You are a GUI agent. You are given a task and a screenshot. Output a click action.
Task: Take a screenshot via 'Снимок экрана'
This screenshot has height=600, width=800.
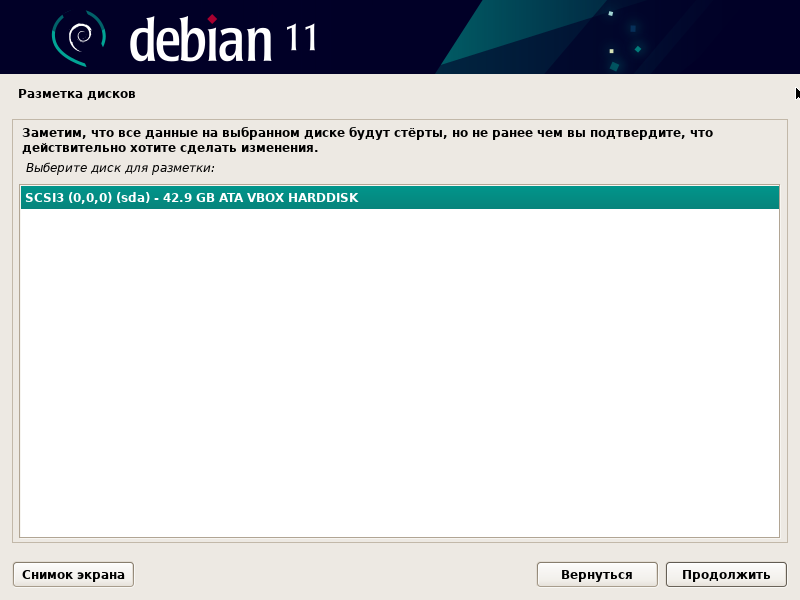pyautogui.click(x=72, y=574)
